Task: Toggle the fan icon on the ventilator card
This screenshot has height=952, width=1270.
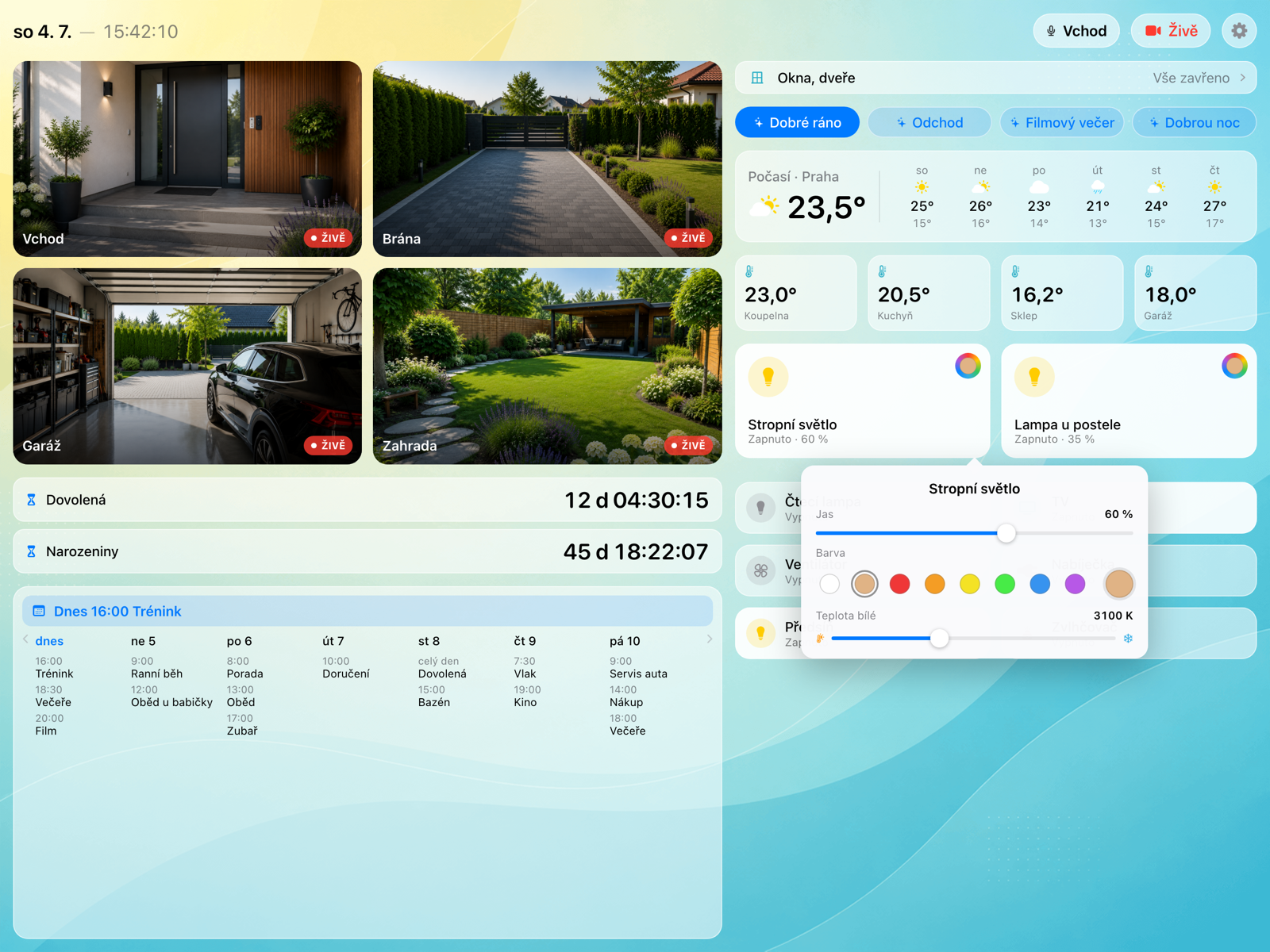Action: point(760,570)
